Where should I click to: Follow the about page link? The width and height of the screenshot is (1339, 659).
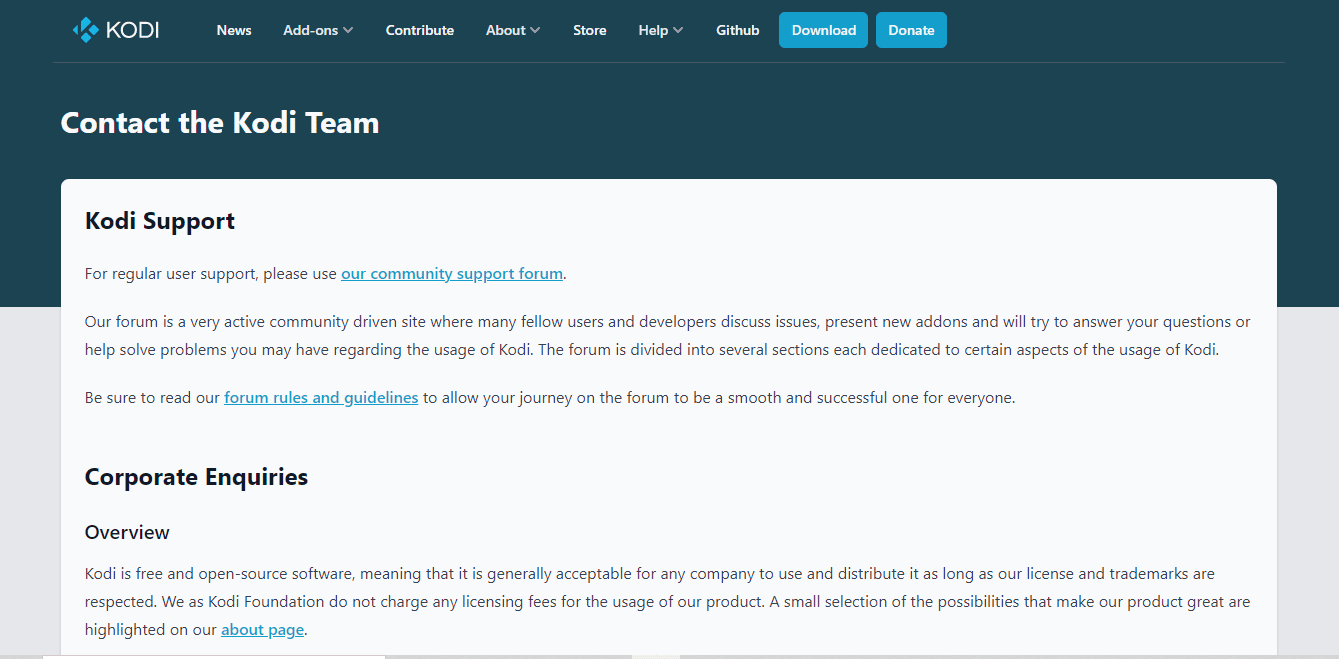tap(262, 630)
